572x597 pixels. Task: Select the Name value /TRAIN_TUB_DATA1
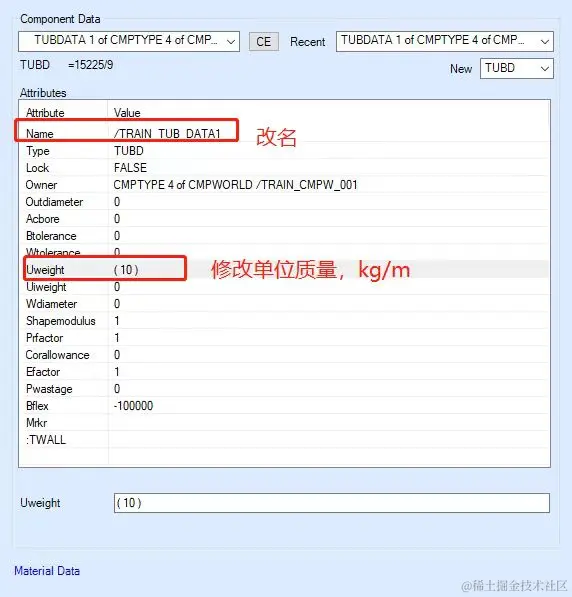point(167,134)
